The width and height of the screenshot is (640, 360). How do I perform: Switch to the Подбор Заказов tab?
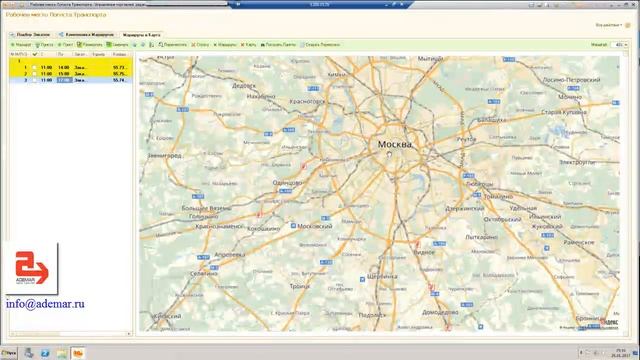click(x=29, y=35)
